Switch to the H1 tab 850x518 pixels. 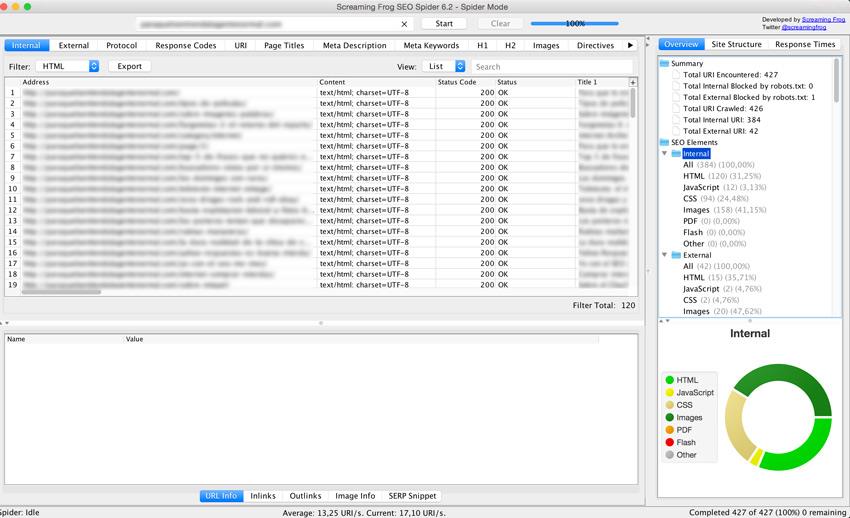tap(482, 46)
